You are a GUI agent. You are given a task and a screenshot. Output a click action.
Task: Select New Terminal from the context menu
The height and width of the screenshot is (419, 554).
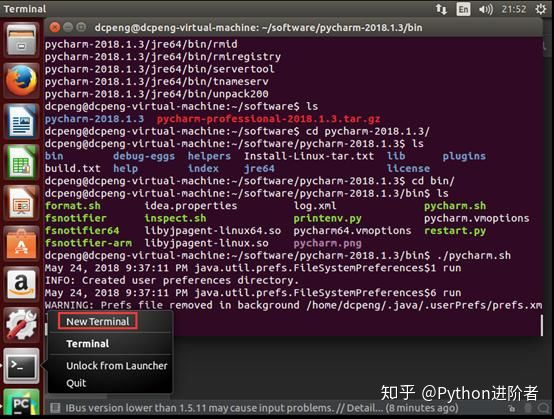[98, 321]
